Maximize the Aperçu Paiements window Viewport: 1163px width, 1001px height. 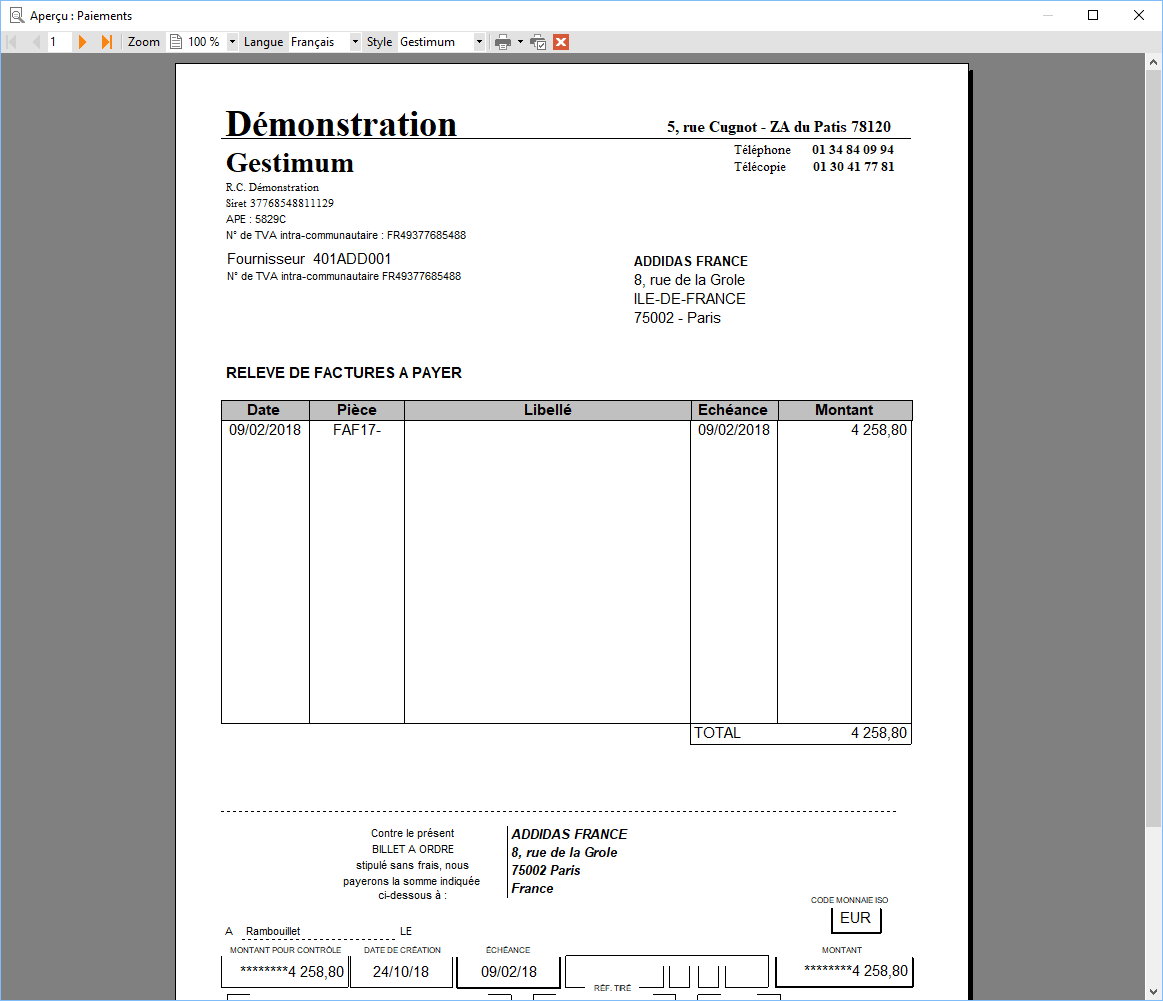click(1093, 16)
